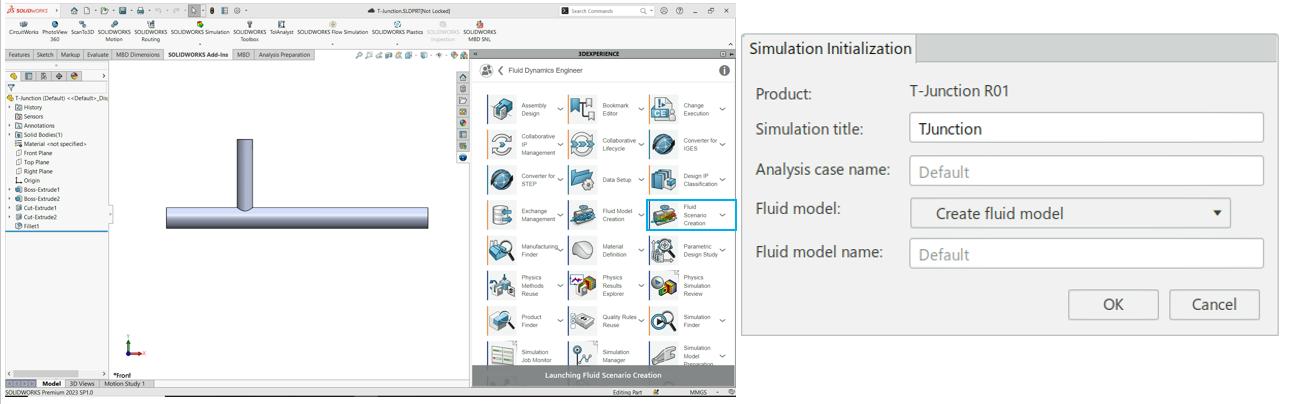Click the MMGS units in status bar

click(x=697, y=392)
